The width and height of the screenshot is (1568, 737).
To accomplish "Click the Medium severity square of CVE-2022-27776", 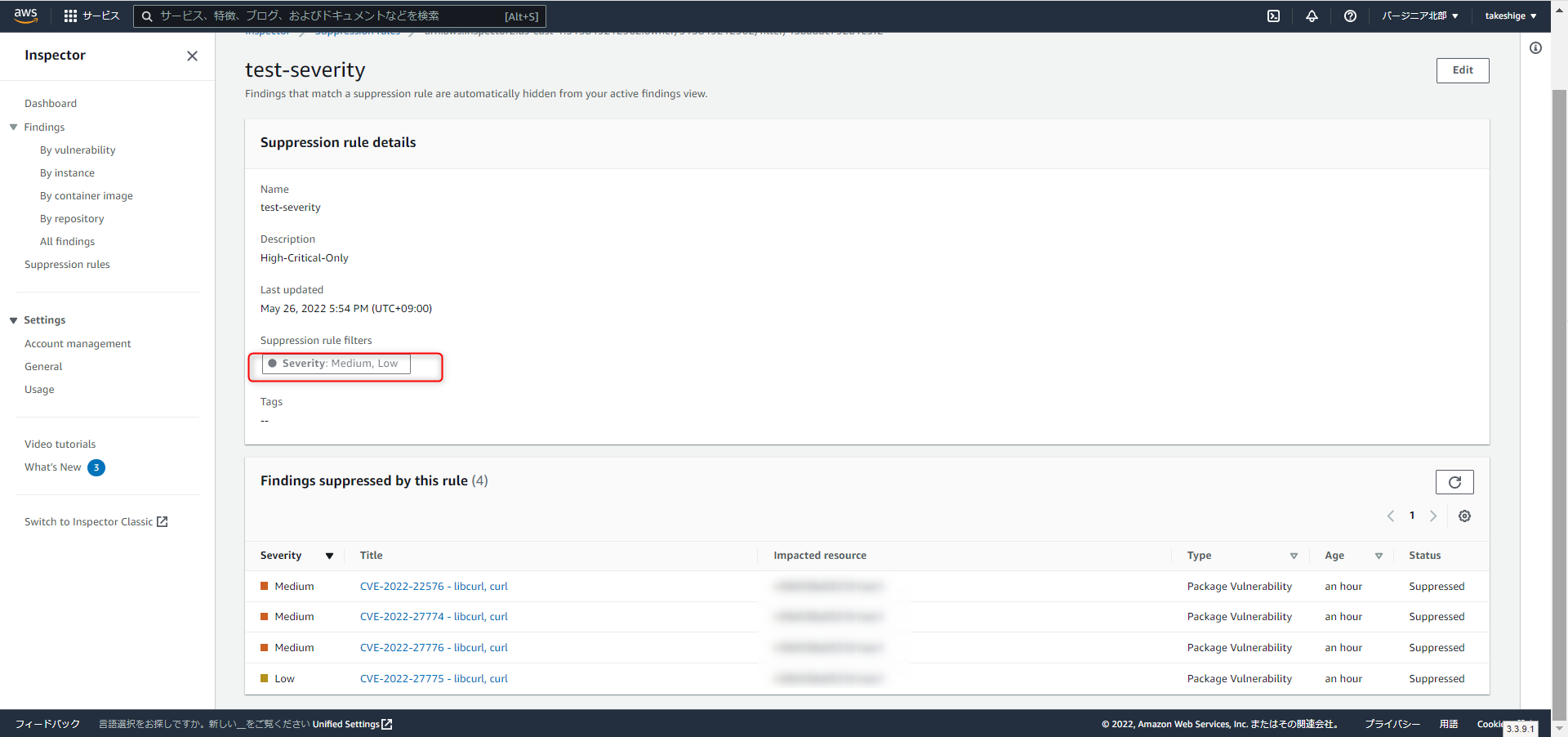I will coord(265,647).
